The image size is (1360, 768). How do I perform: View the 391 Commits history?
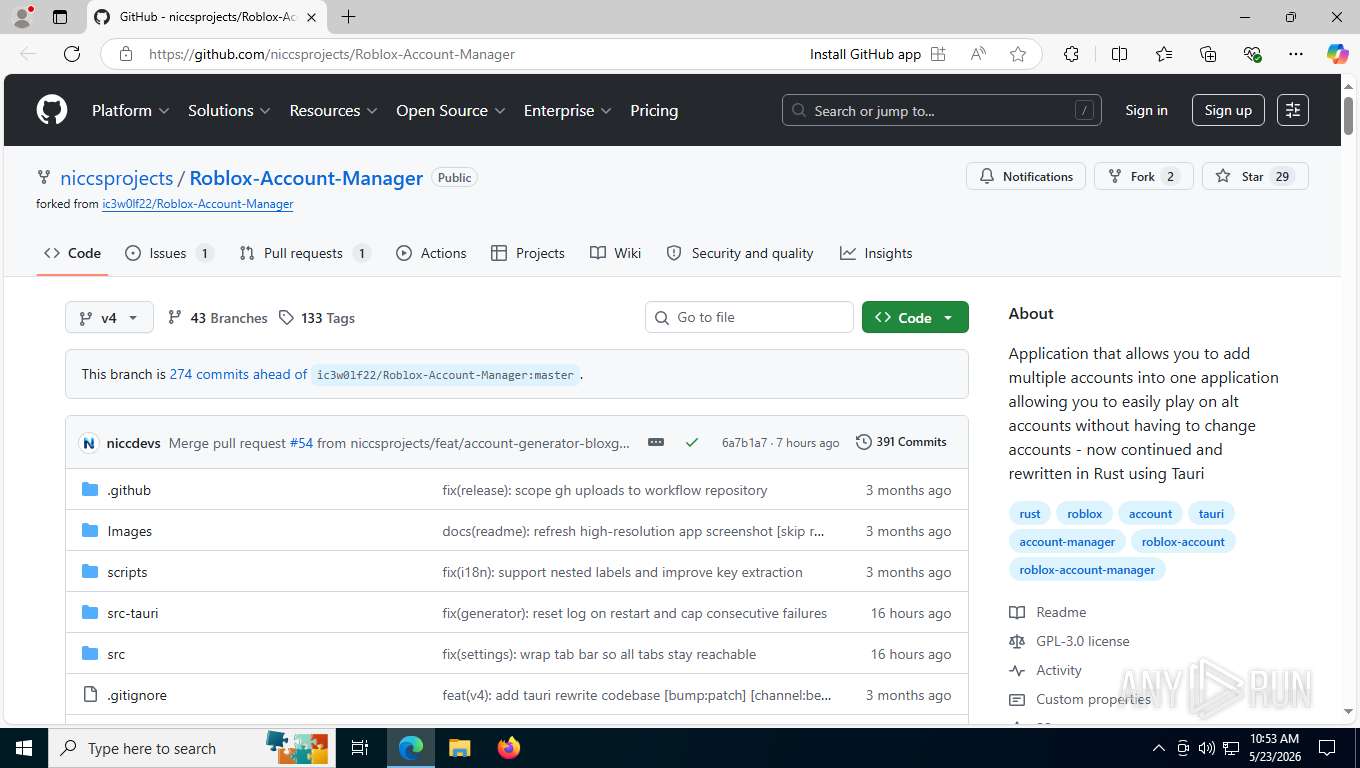click(x=901, y=442)
